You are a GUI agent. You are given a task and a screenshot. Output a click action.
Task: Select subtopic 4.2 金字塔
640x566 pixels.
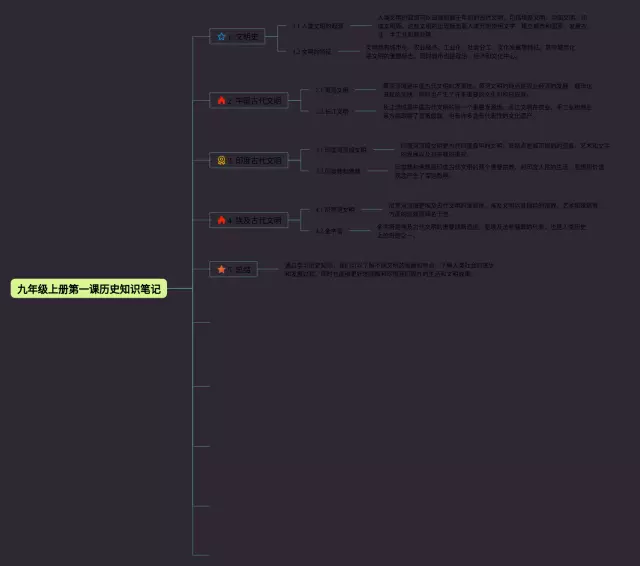tap(329, 231)
